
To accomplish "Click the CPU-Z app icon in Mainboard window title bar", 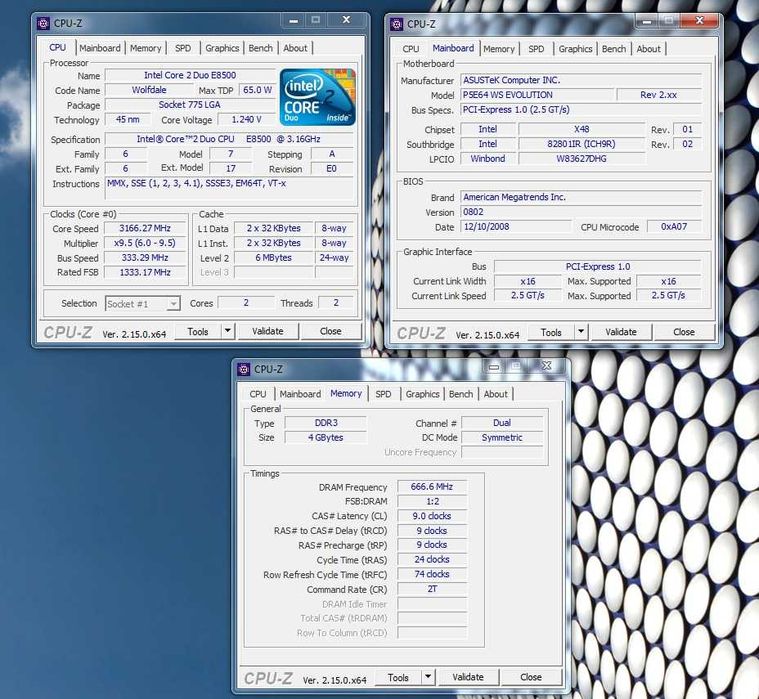I will 396,24.
